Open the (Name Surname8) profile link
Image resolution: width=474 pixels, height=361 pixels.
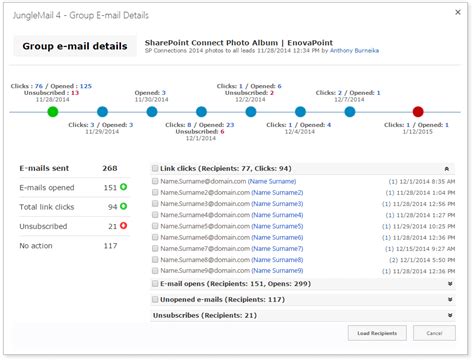[277, 260]
